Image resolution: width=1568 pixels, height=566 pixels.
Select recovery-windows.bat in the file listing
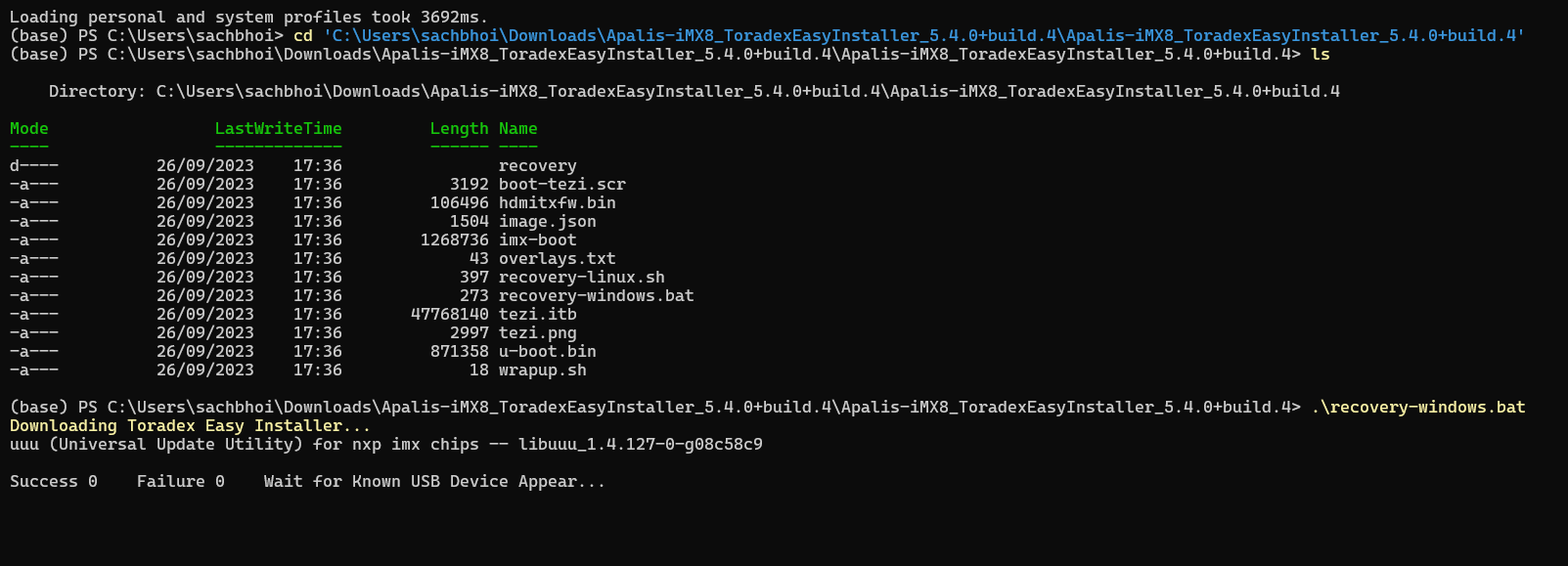[x=596, y=296]
